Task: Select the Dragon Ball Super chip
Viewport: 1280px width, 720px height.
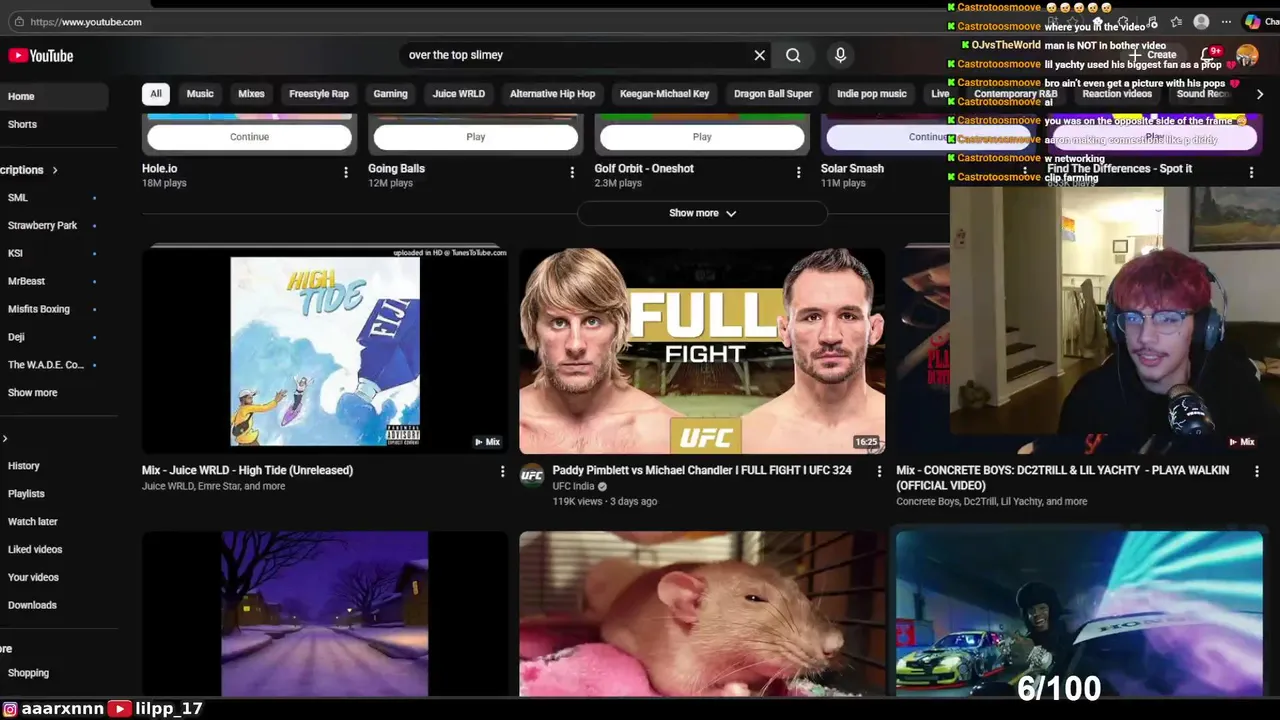Action: coord(773,94)
